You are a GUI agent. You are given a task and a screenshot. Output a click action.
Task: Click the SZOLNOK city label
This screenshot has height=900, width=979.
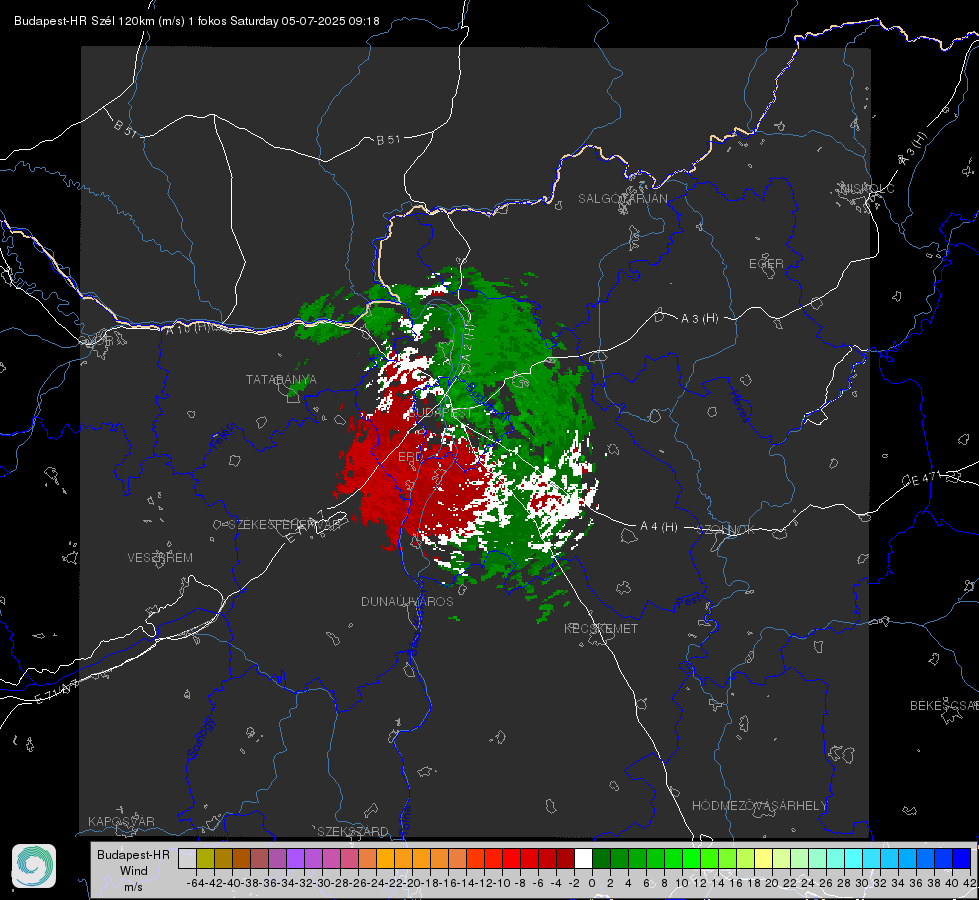point(726,530)
